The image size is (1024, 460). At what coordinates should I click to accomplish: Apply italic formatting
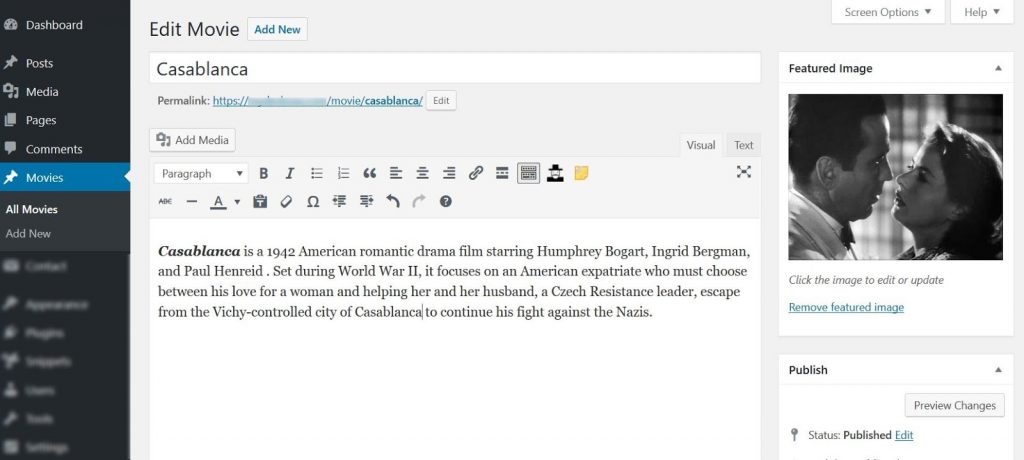(x=290, y=173)
